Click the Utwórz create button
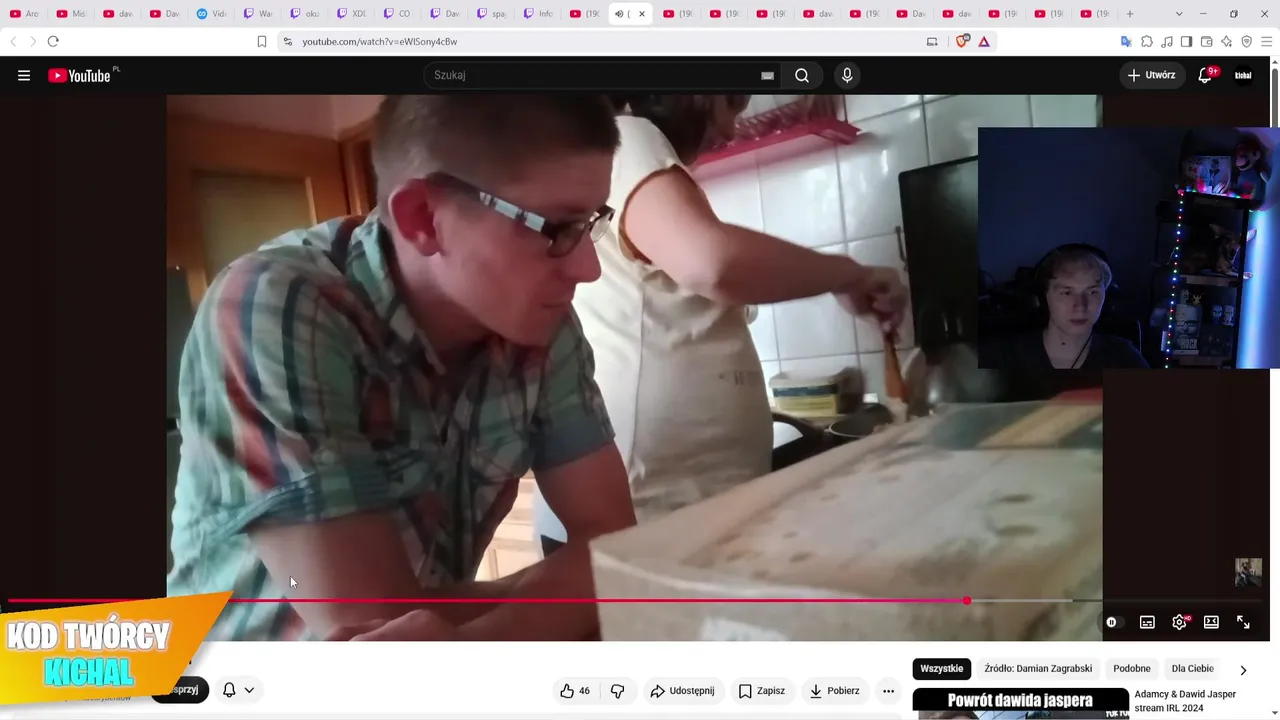 [1152, 75]
